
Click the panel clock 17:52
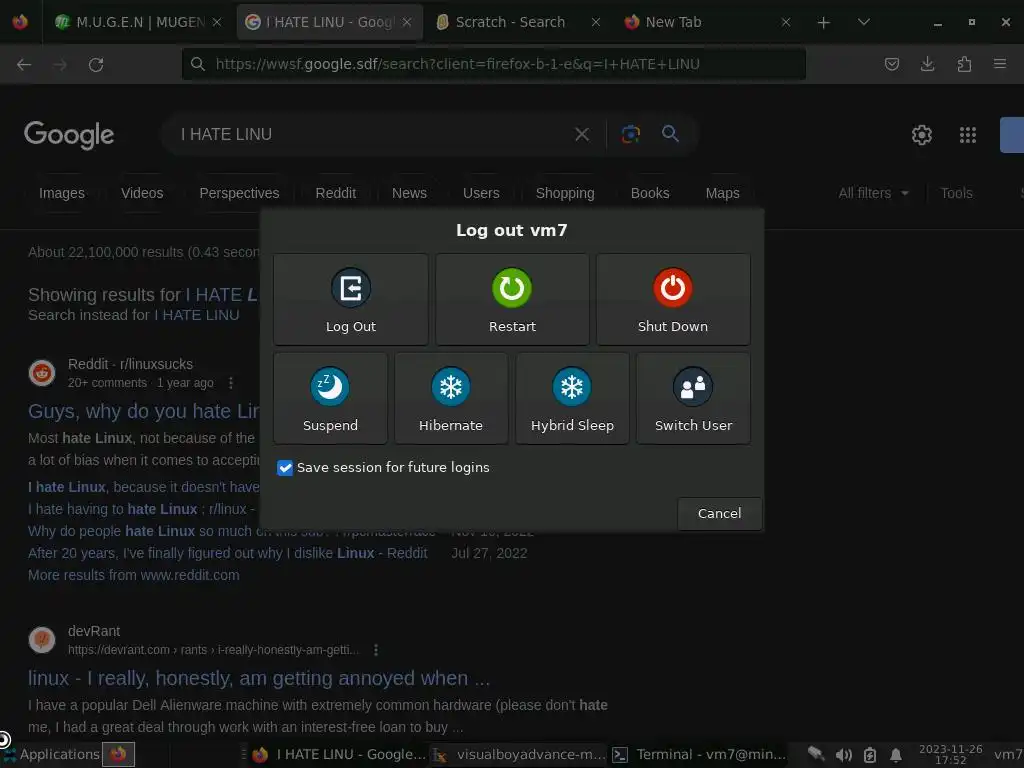click(x=950, y=754)
